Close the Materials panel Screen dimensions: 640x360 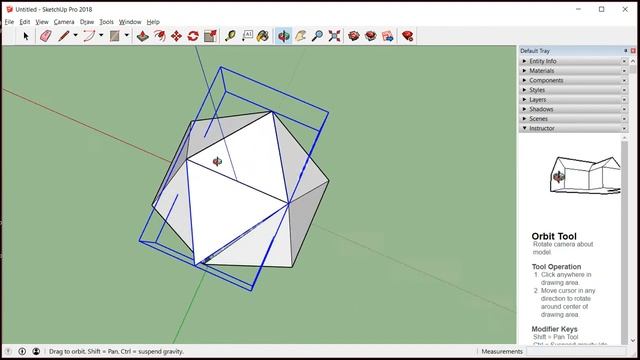(624, 71)
